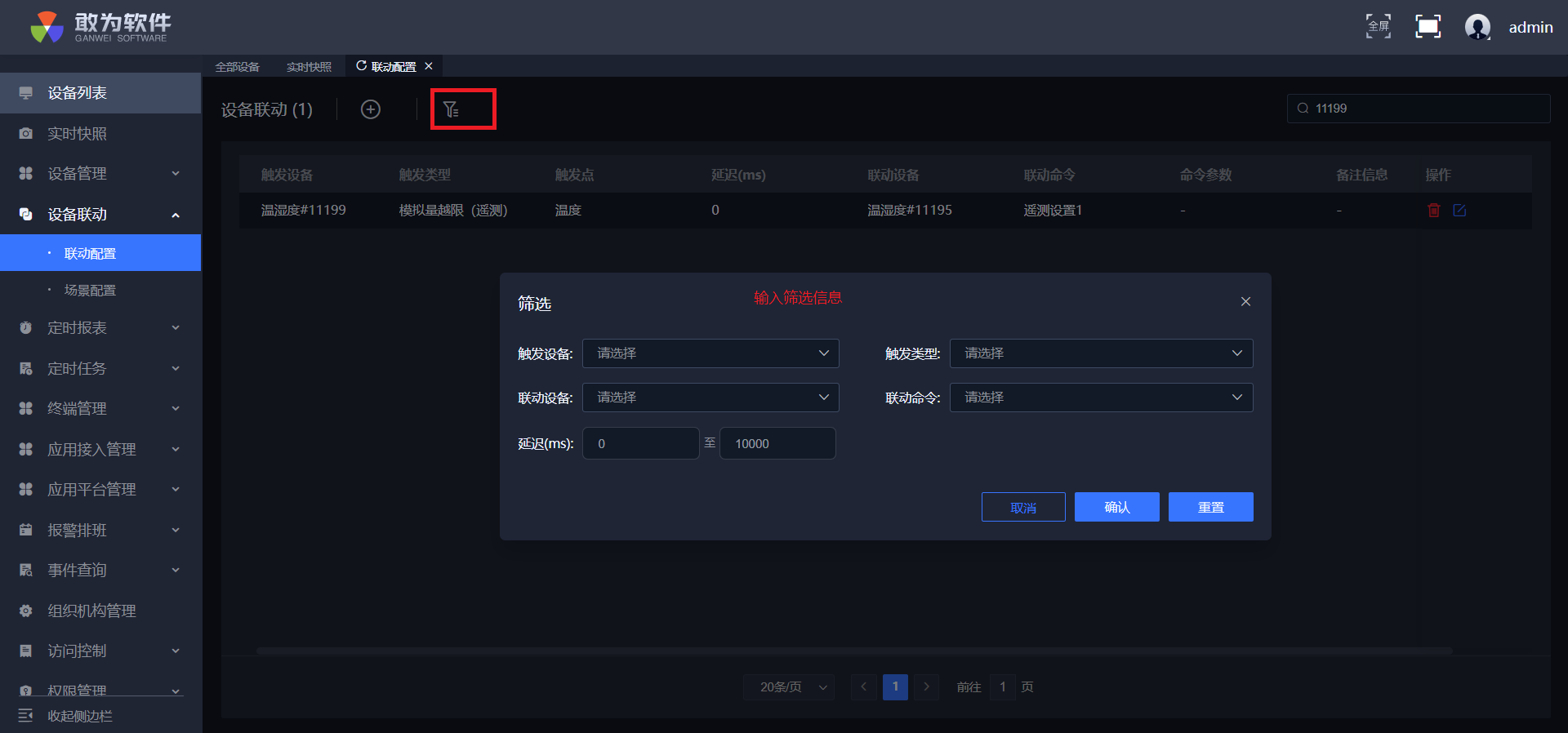
Task: Open the 20条/页 page size dropdown
Action: tap(790, 687)
